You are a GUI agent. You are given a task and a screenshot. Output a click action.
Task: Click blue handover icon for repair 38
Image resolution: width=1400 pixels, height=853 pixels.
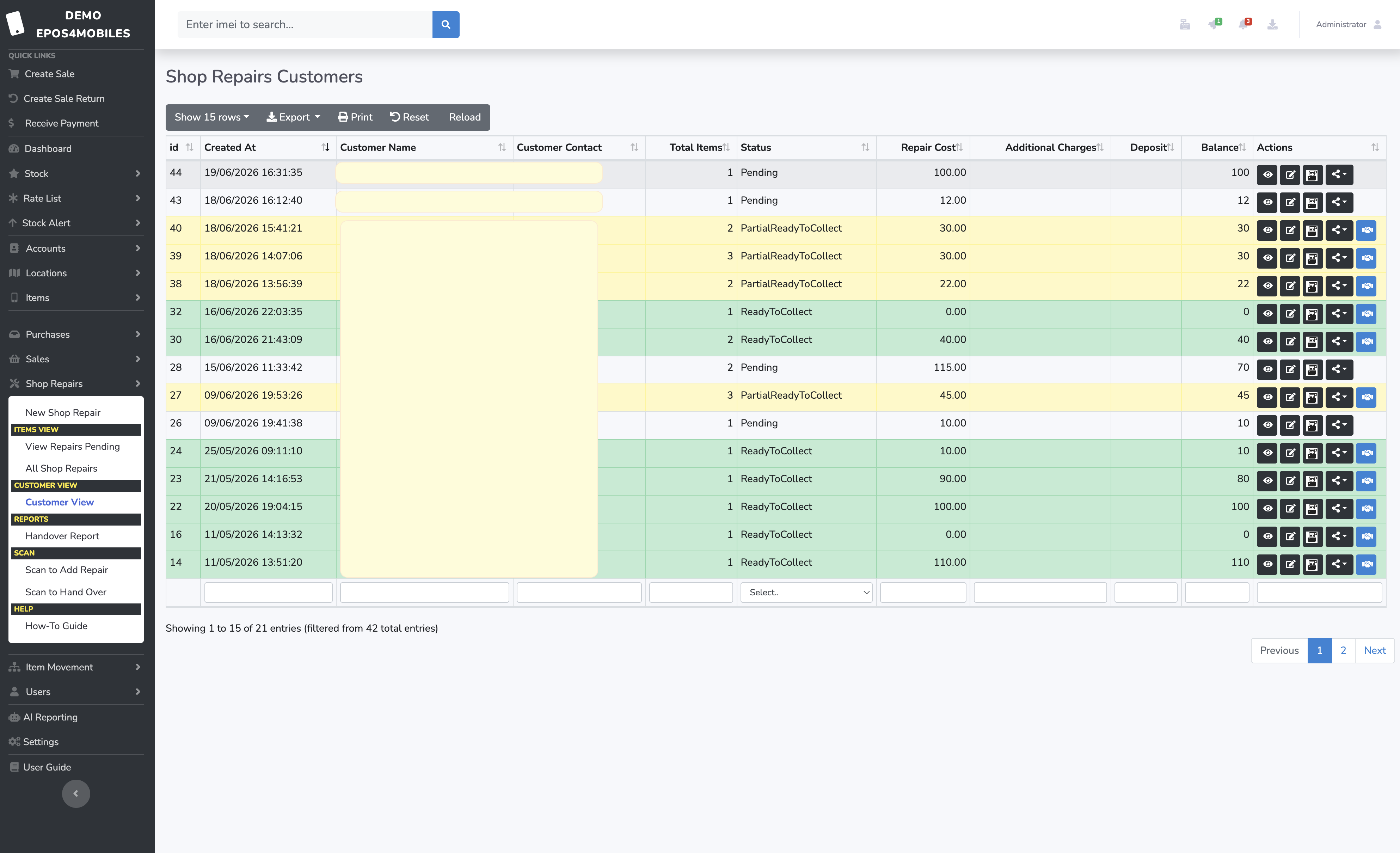coord(1367,286)
